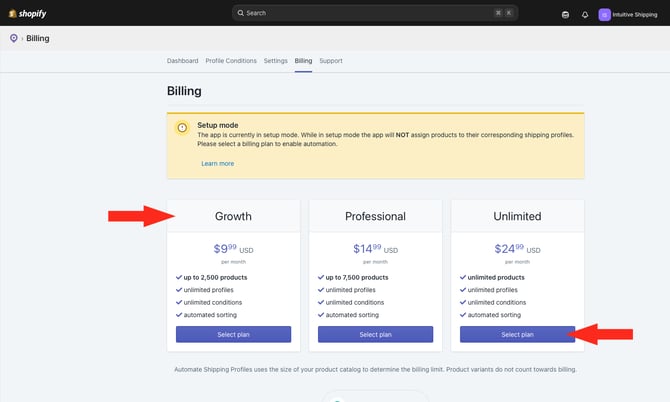This screenshot has height=402, width=670.
Task: Click the search magnifier icon
Action: pyautogui.click(x=241, y=13)
